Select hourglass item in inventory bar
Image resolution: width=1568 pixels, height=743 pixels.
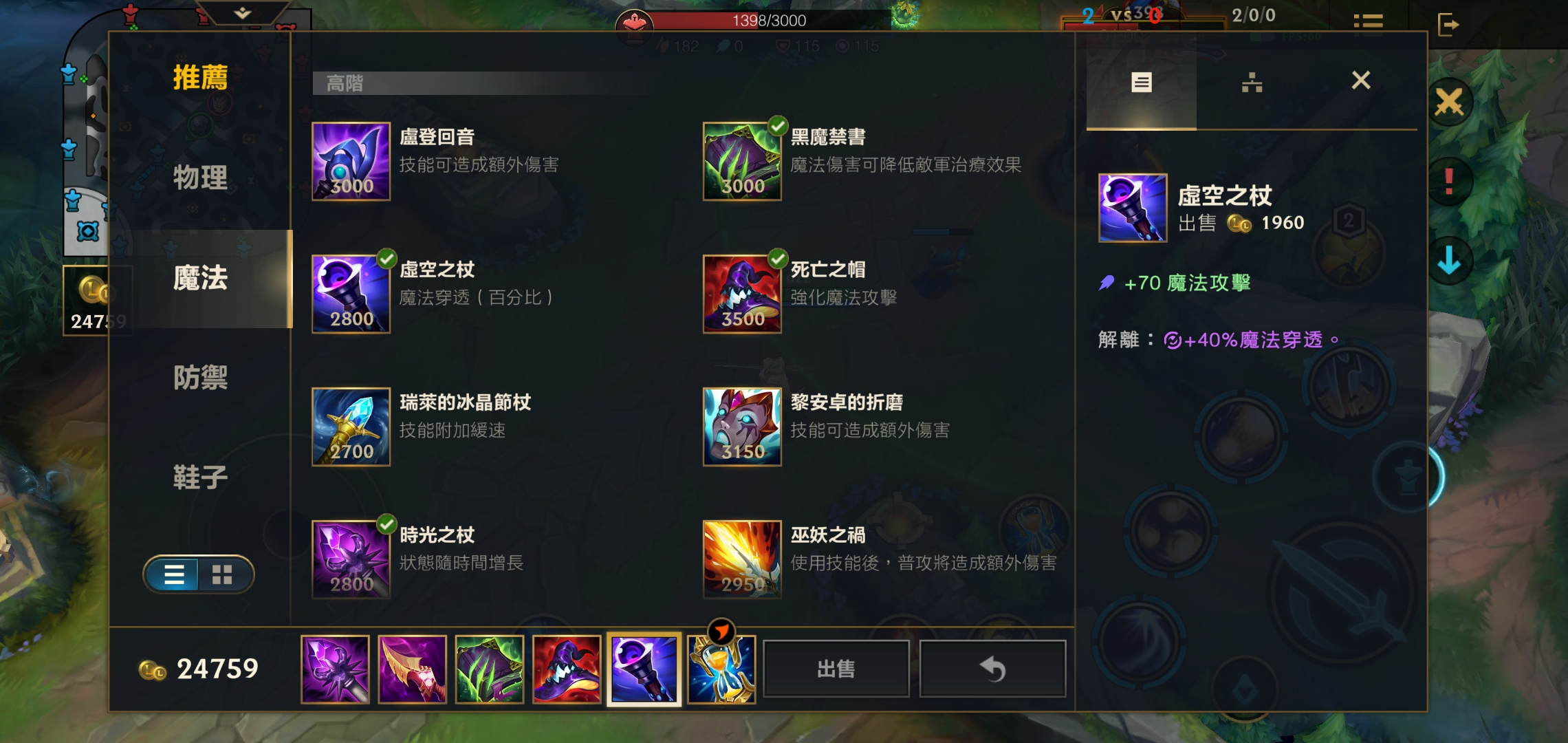tap(721, 669)
